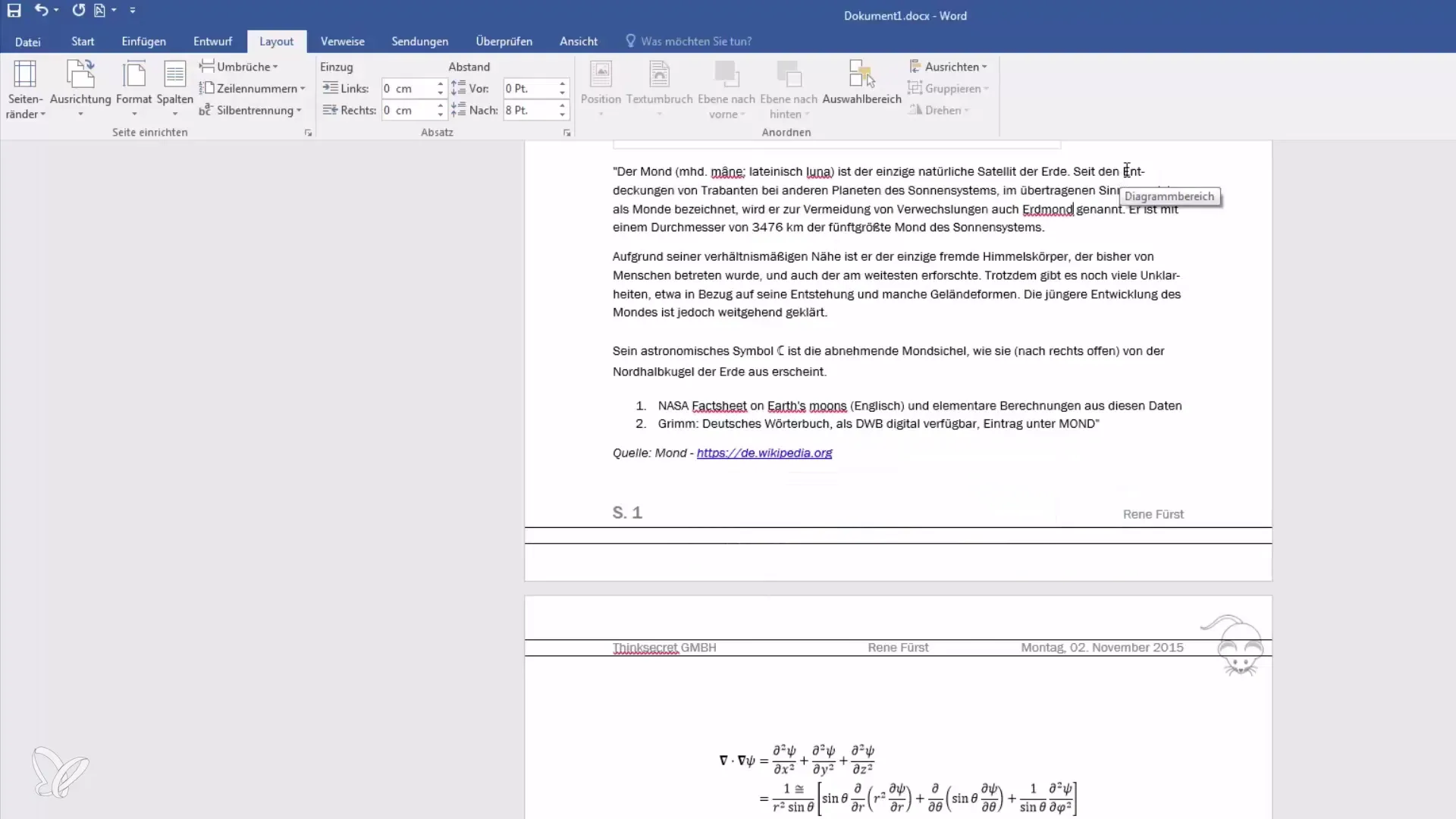The image size is (1456, 819).
Task: Expand the Zeilennummern dropdown
Action: [x=253, y=89]
